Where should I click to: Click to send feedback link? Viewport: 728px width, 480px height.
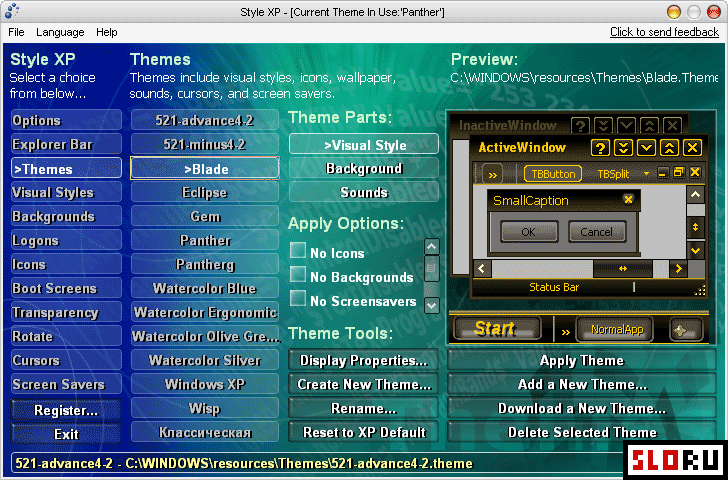pyautogui.click(x=664, y=32)
